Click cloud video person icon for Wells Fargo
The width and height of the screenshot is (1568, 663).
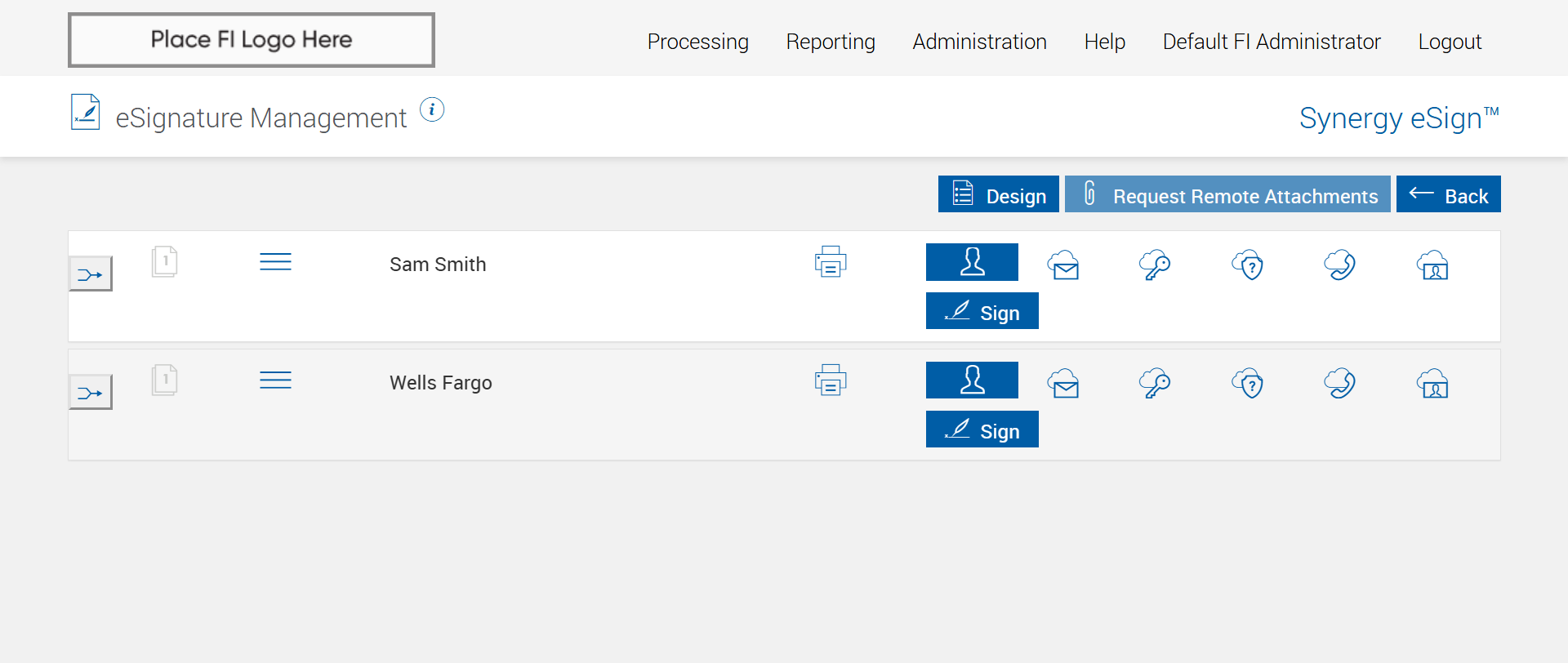(1432, 384)
